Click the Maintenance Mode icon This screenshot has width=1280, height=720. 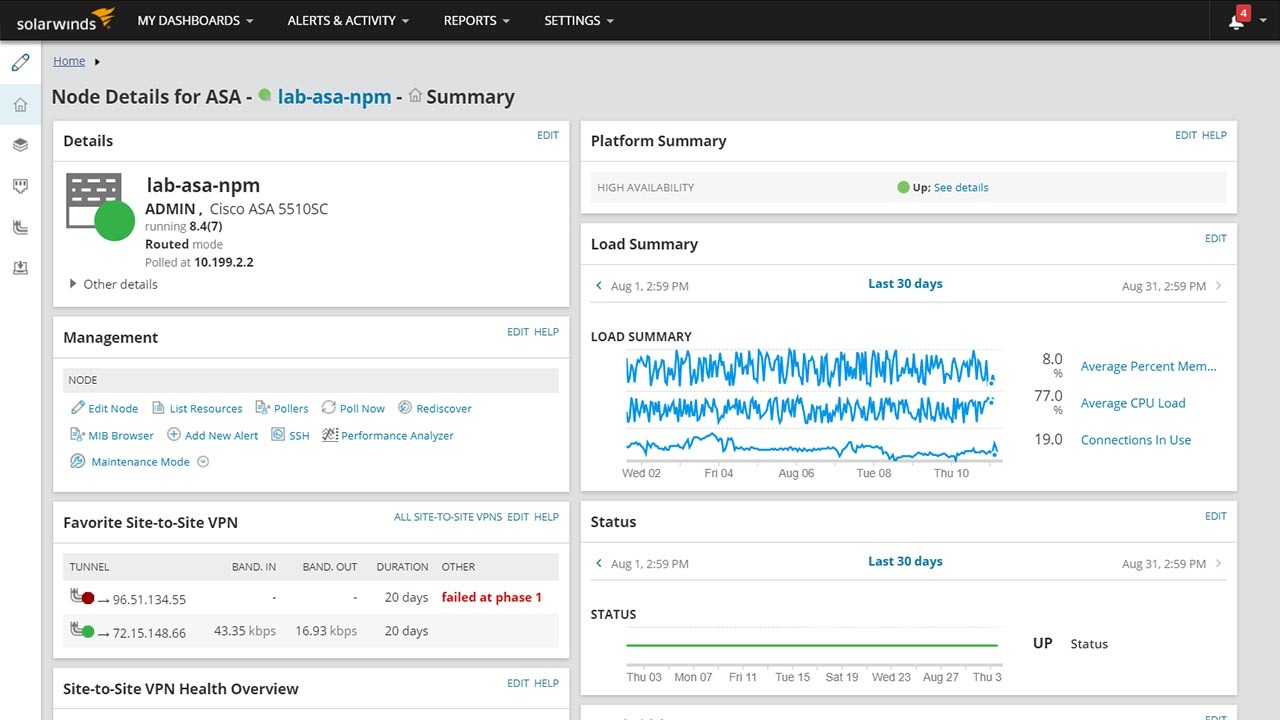(78, 461)
